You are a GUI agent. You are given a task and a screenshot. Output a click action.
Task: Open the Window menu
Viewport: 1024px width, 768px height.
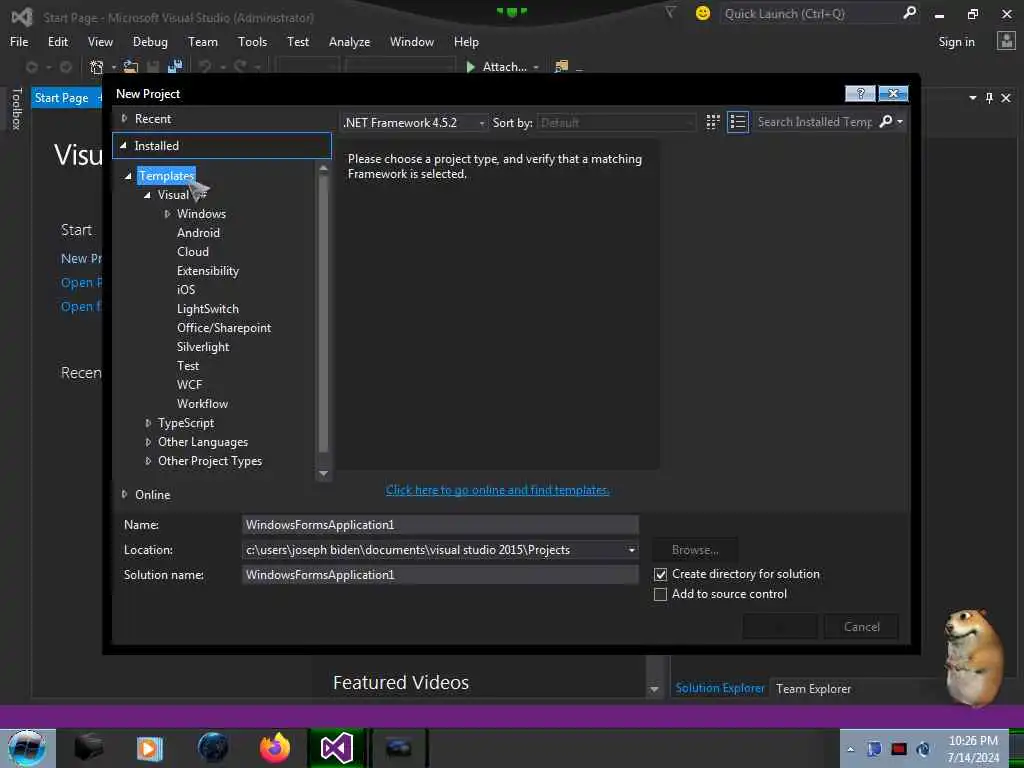pyautogui.click(x=411, y=42)
